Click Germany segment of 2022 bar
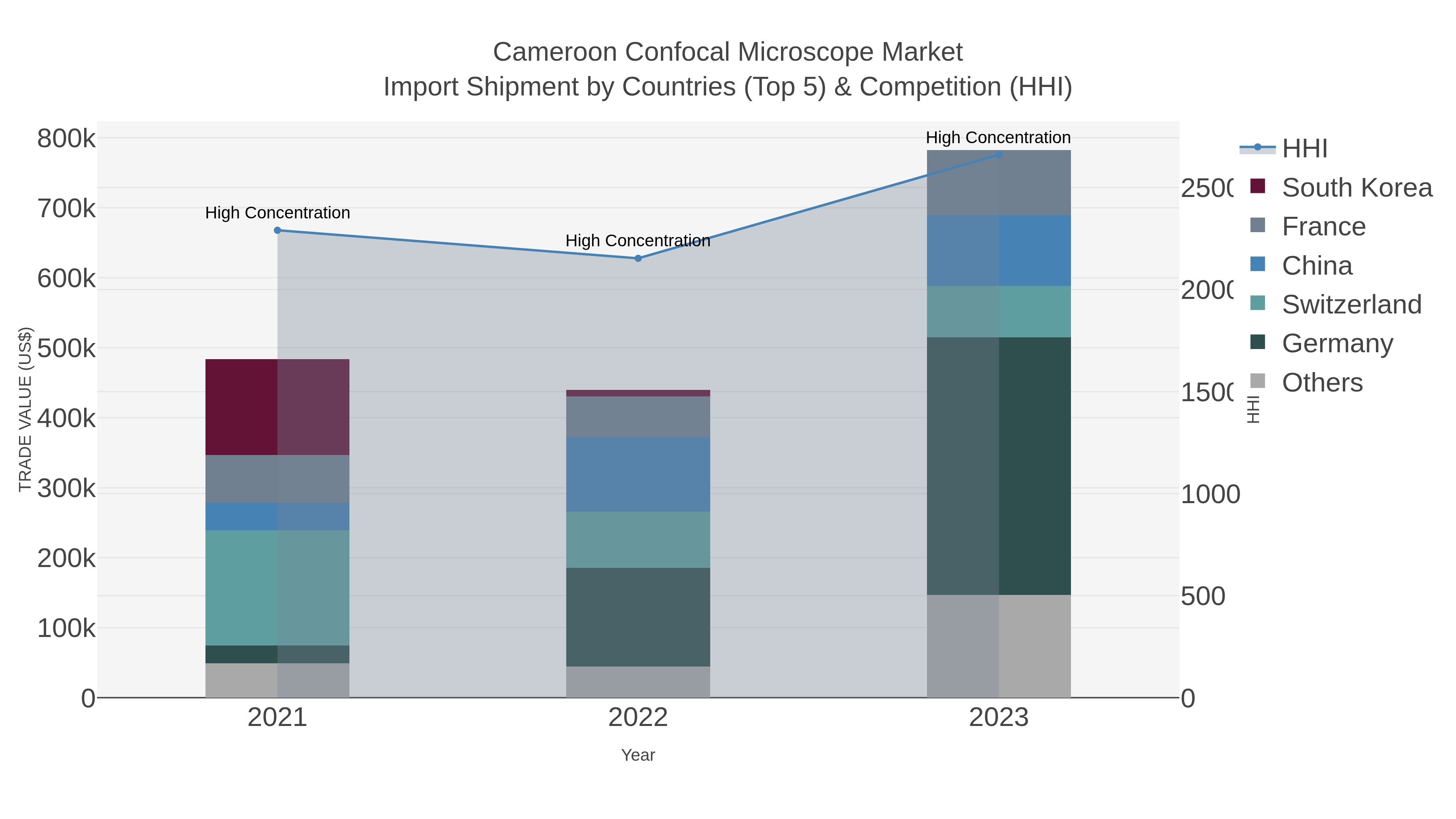The height and width of the screenshot is (819, 1456). [638, 617]
